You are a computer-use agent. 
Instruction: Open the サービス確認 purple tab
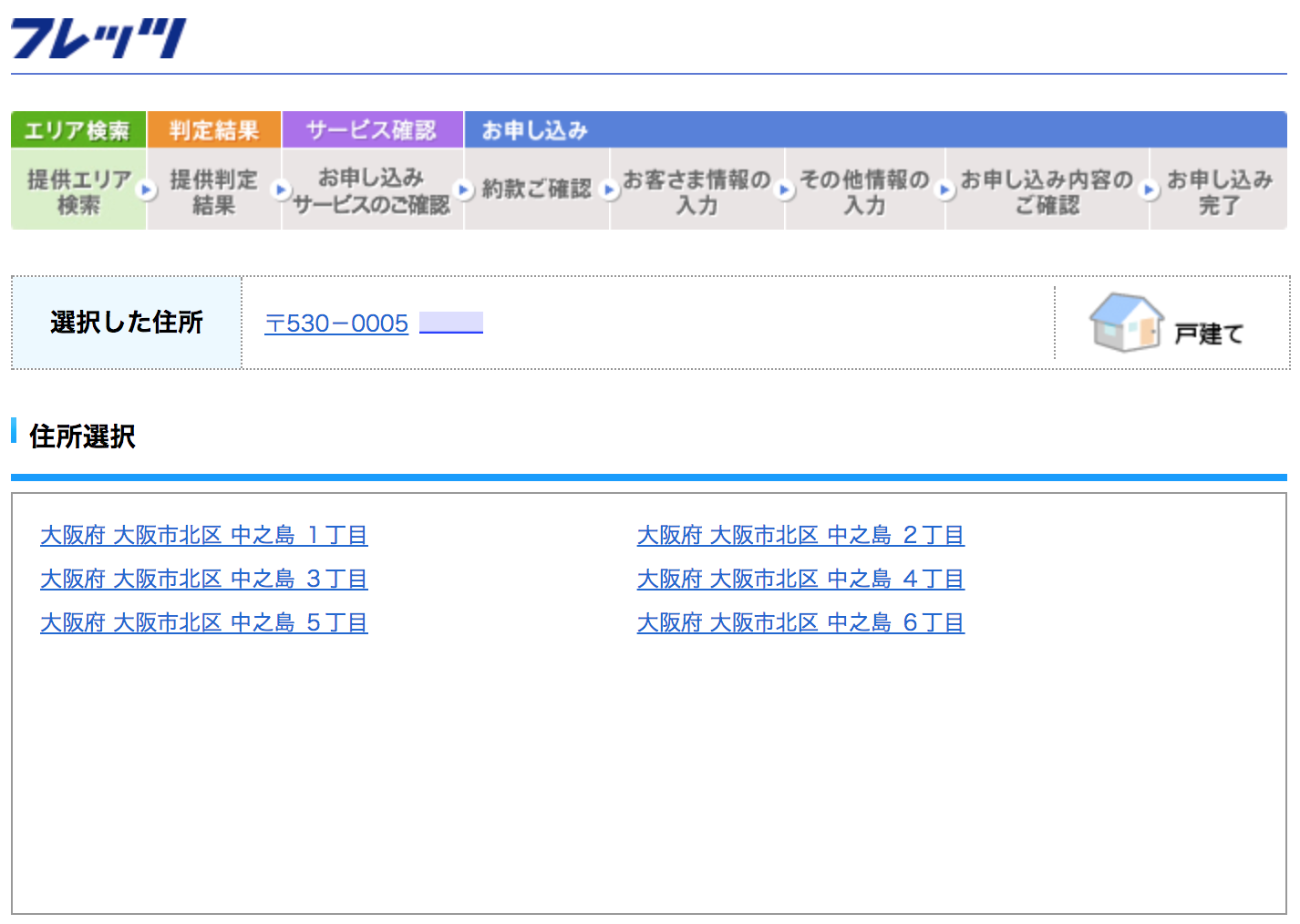pyautogui.click(x=372, y=130)
